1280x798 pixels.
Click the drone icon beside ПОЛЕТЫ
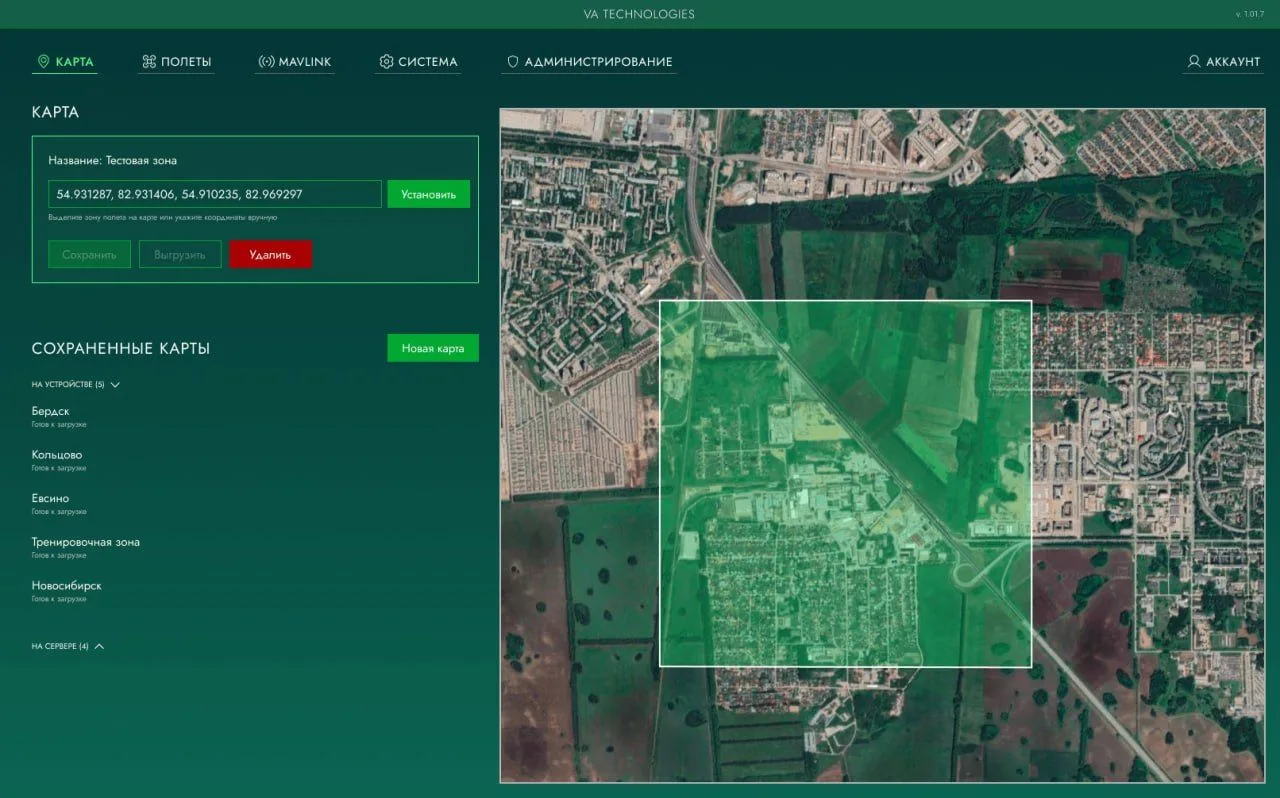coord(149,62)
